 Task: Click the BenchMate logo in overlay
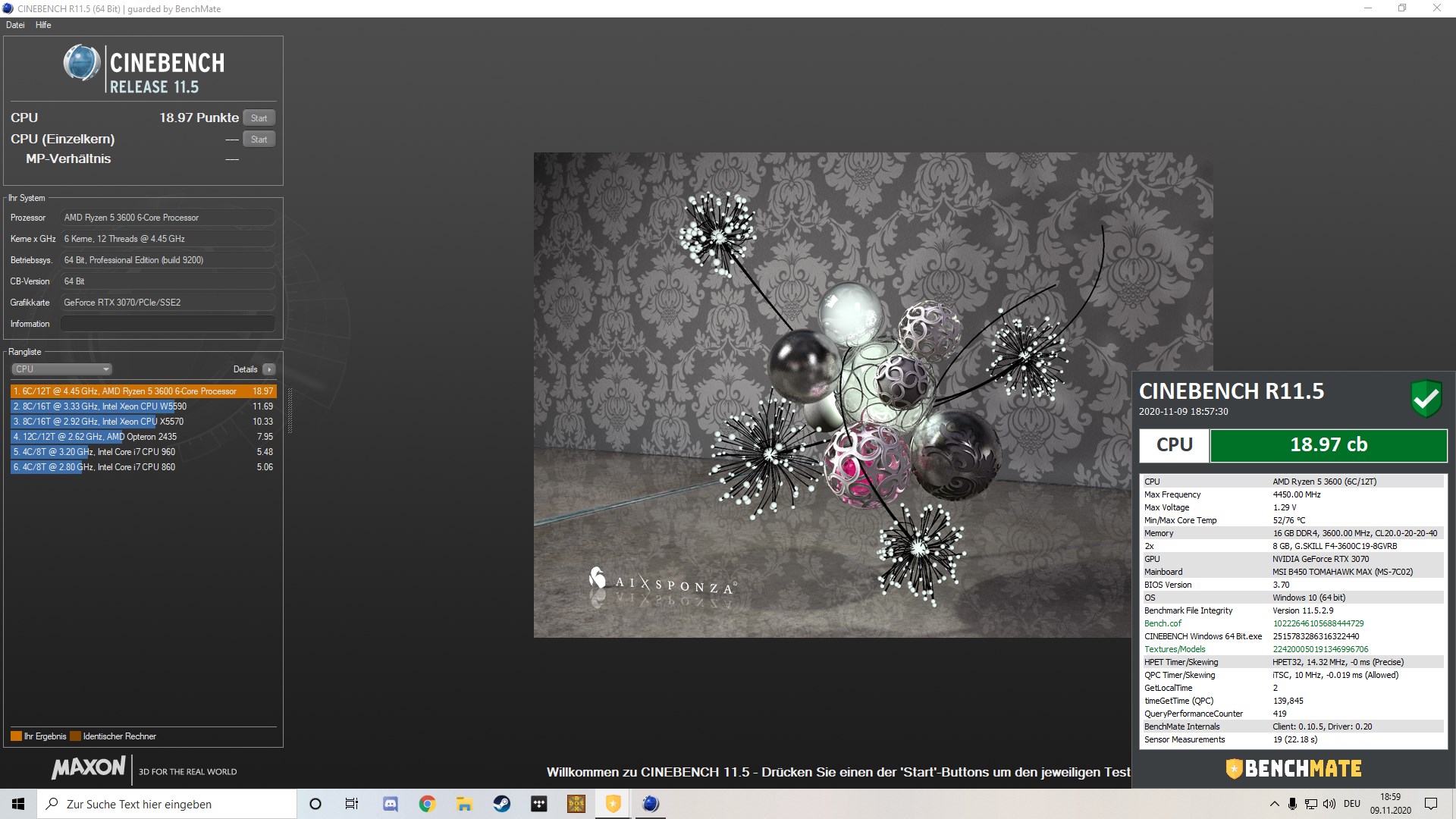pyautogui.click(x=1294, y=769)
